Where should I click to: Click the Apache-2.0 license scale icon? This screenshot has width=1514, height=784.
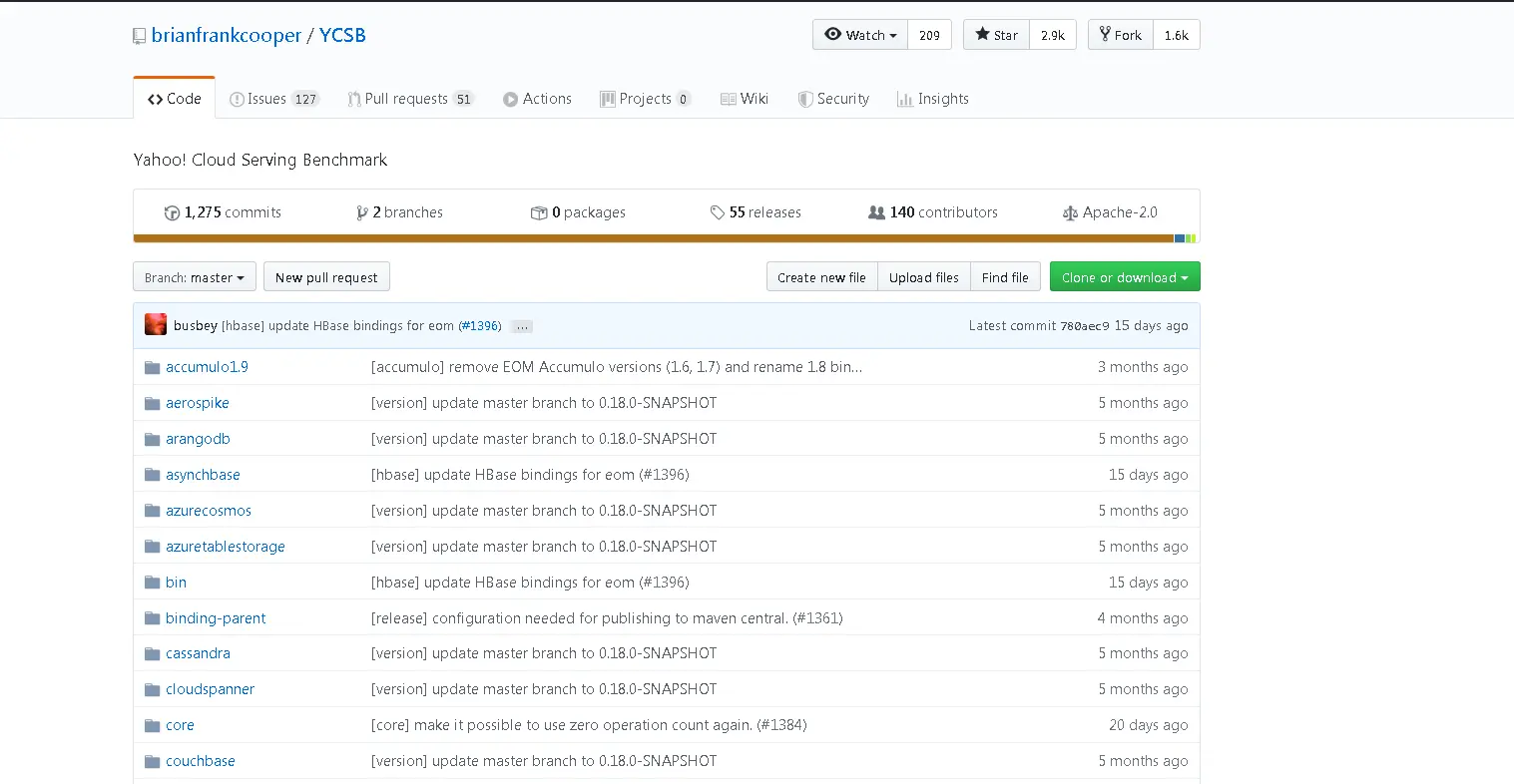pyautogui.click(x=1070, y=212)
